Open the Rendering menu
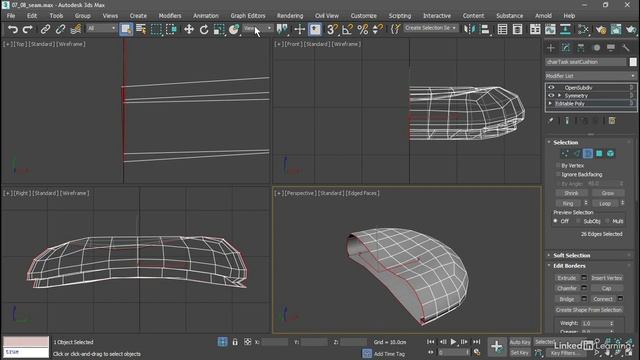The height and width of the screenshot is (360, 640). [x=290, y=16]
